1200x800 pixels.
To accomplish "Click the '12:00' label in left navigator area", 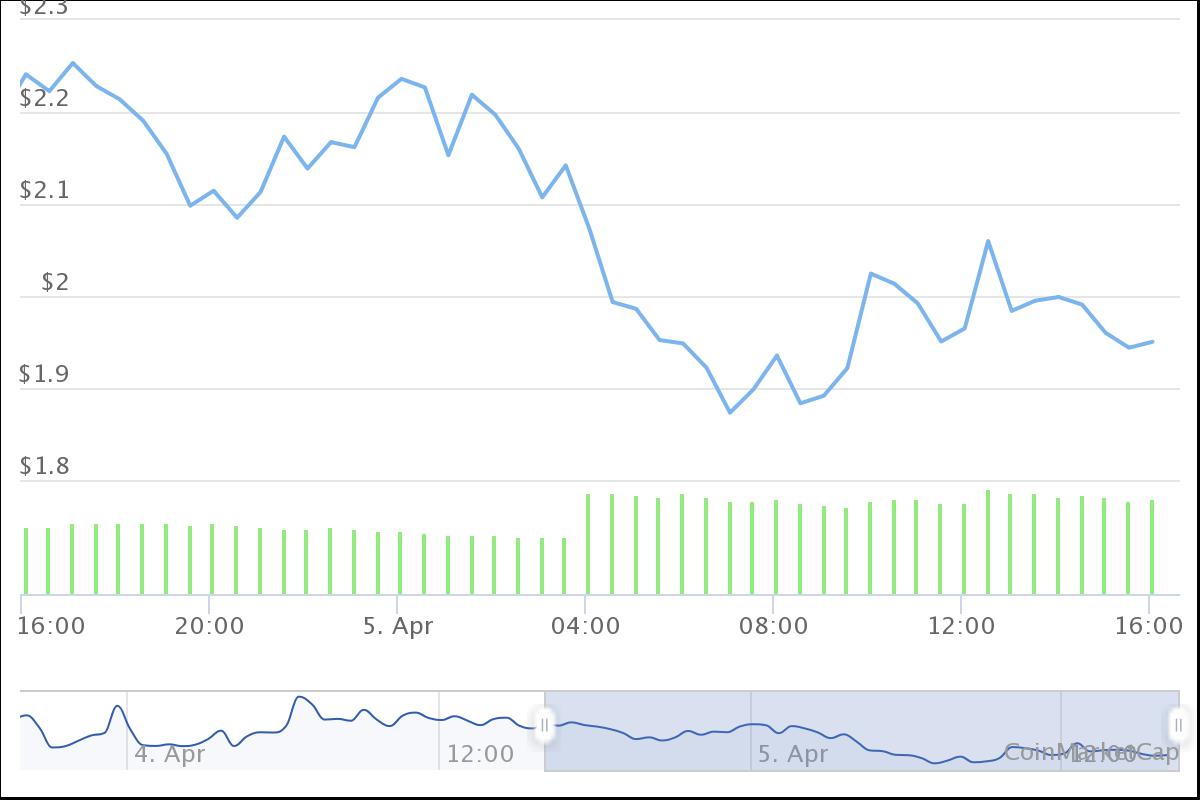I will pos(480,754).
